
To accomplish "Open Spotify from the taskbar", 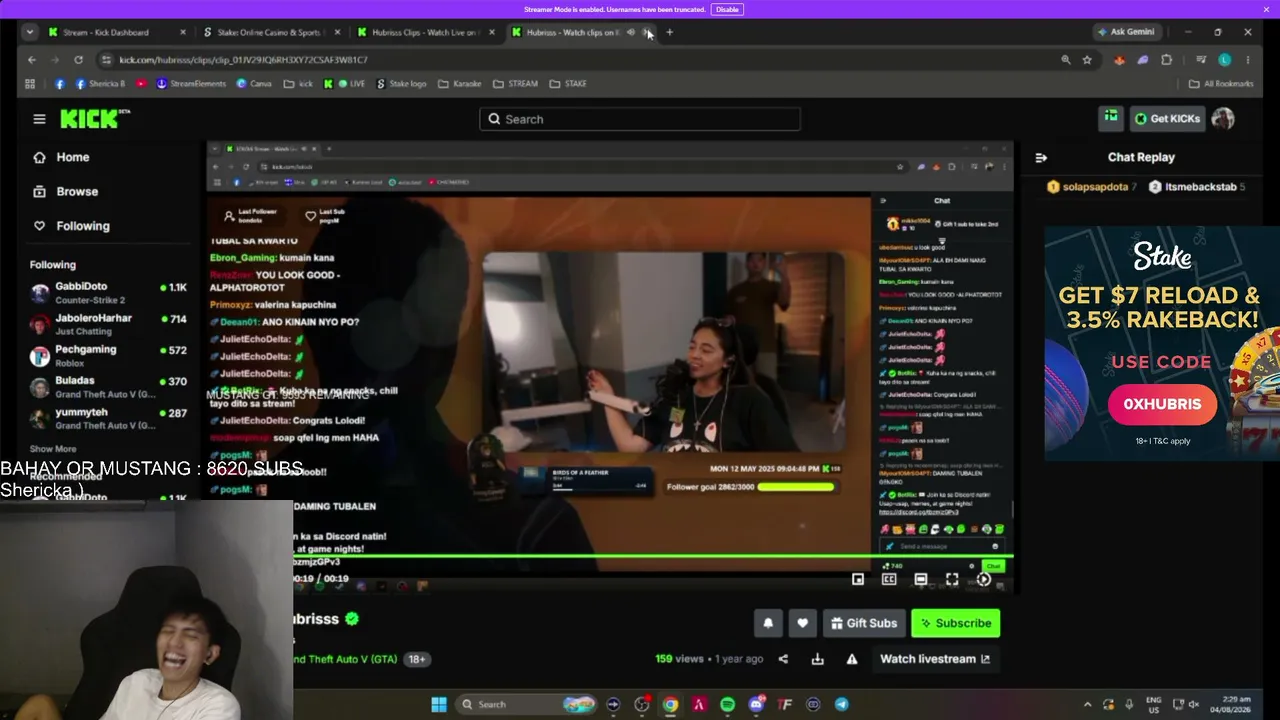I will tap(727, 704).
